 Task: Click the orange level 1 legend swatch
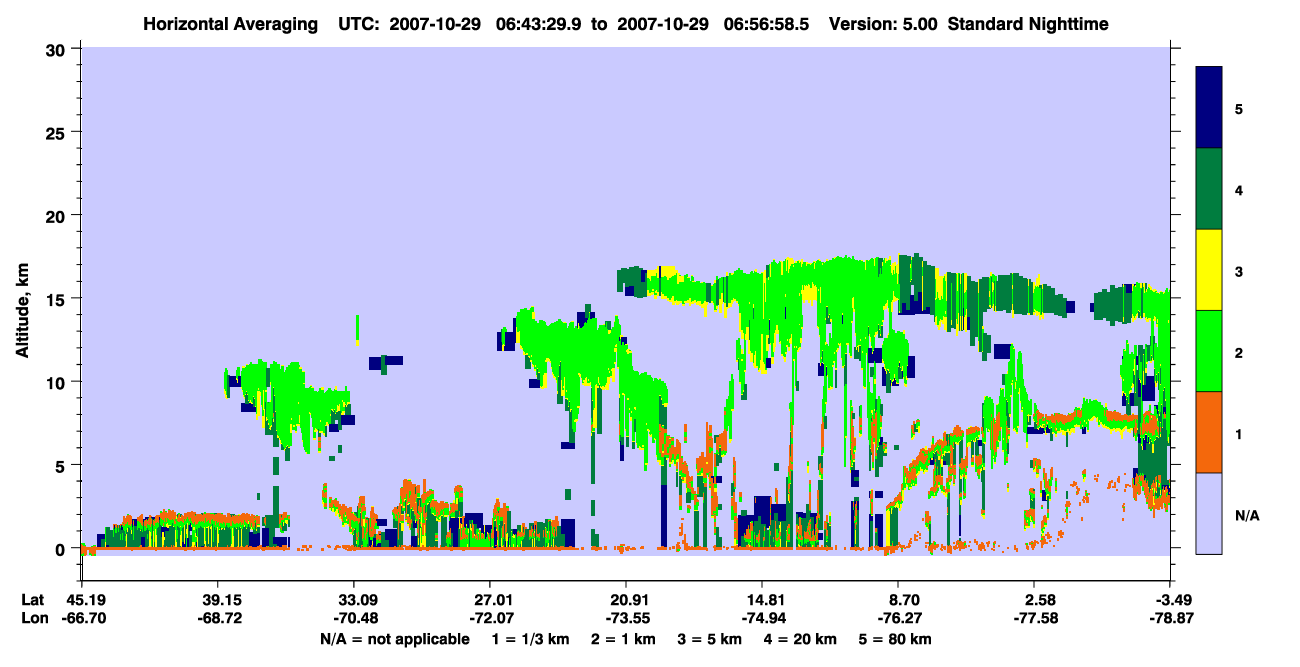(x=1209, y=432)
